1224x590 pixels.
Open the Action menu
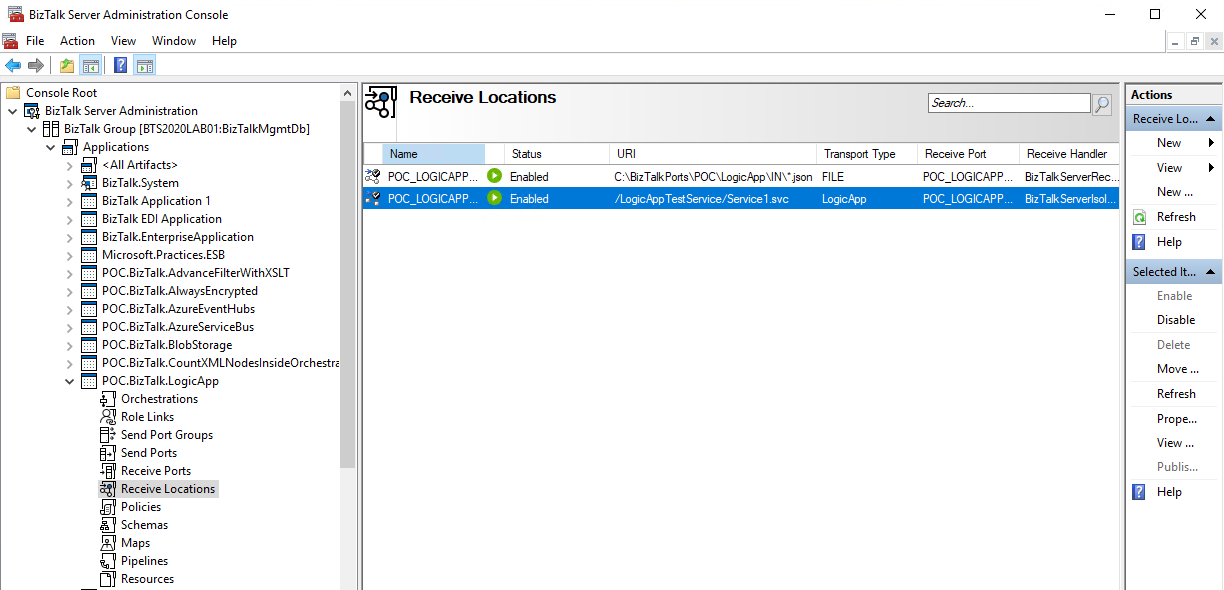(77, 41)
